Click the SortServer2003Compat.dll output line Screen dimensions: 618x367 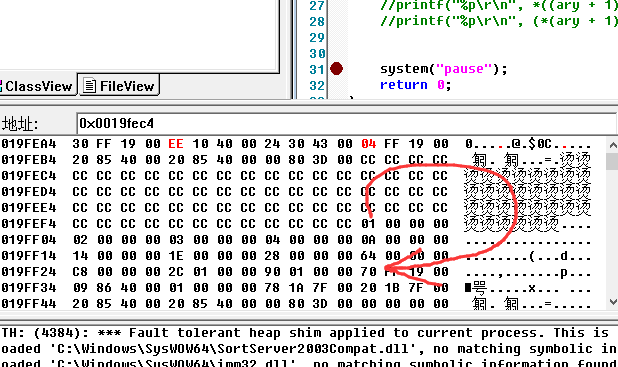coord(309,349)
